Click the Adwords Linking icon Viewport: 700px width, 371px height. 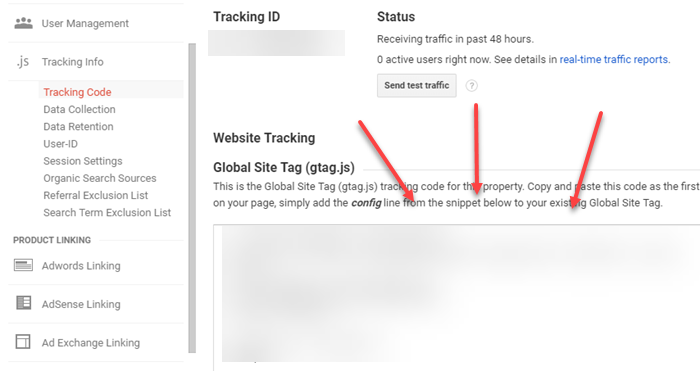pyautogui.click(x=23, y=266)
